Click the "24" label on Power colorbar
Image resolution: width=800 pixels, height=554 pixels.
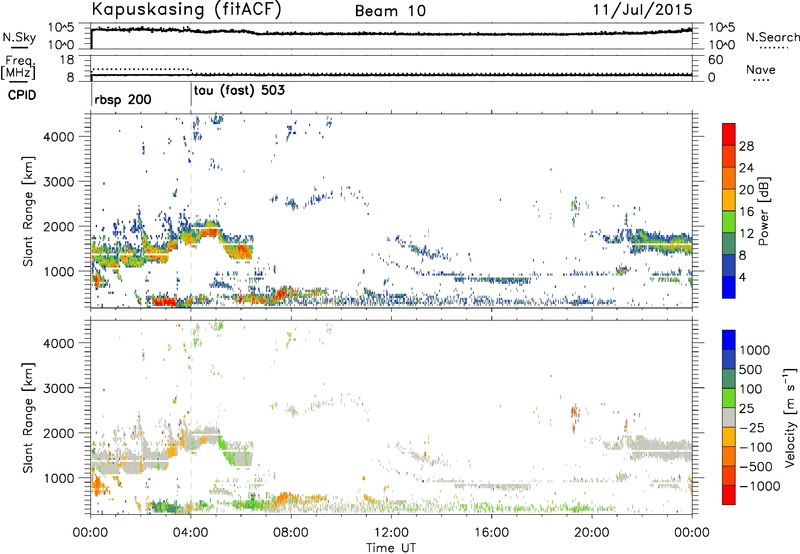746,168
